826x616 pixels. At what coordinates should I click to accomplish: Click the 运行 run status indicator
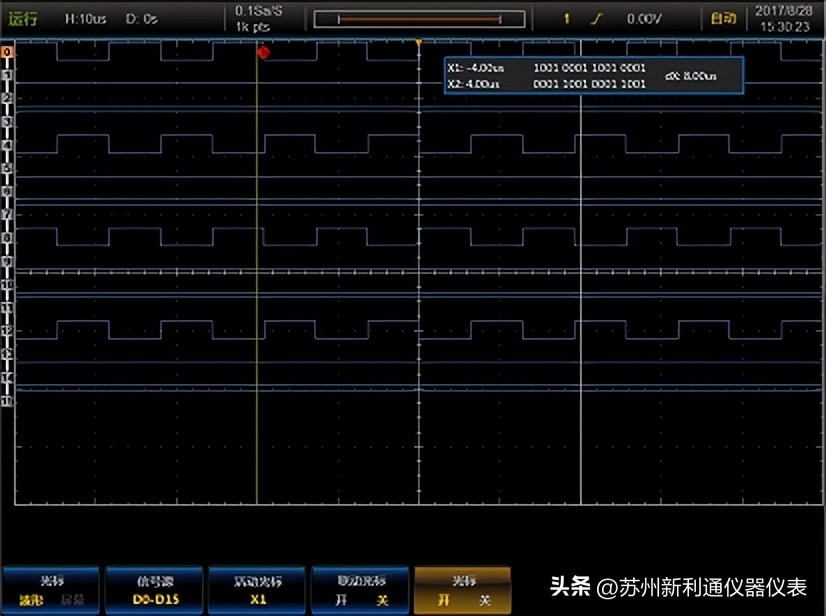(23, 19)
